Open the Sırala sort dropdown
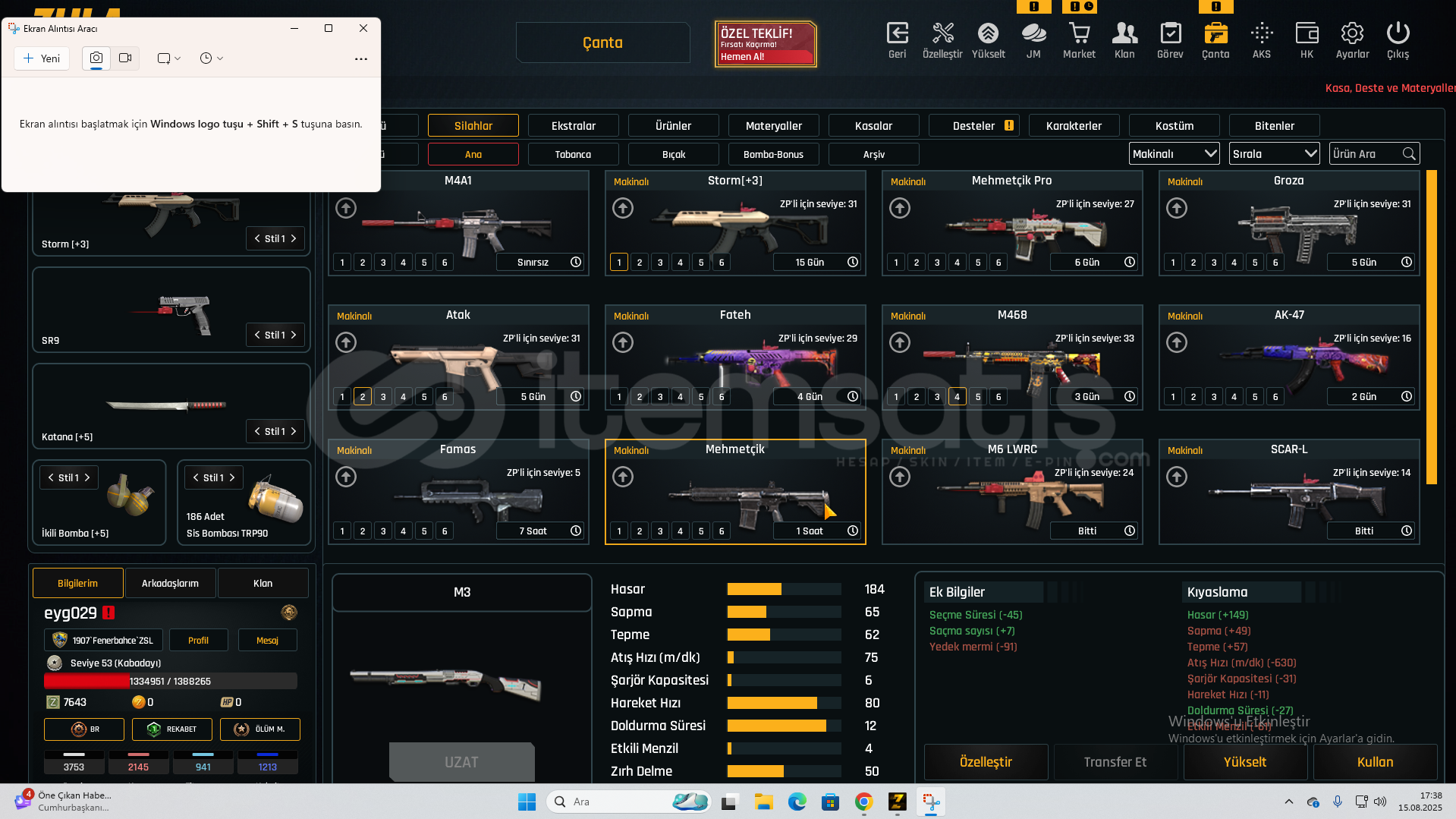 pos(1275,153)
